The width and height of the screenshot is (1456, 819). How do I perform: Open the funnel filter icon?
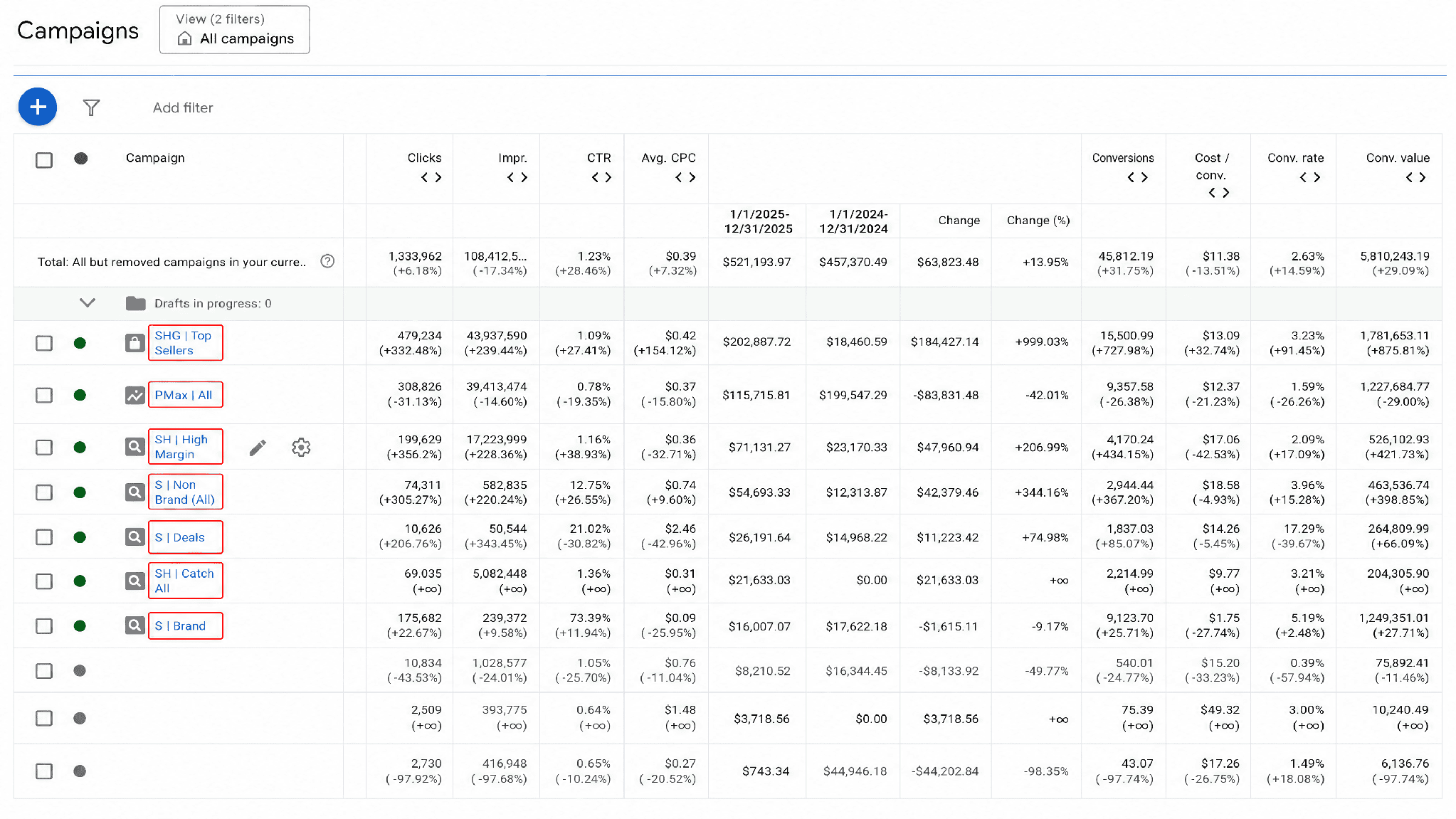tap(91, 107)
